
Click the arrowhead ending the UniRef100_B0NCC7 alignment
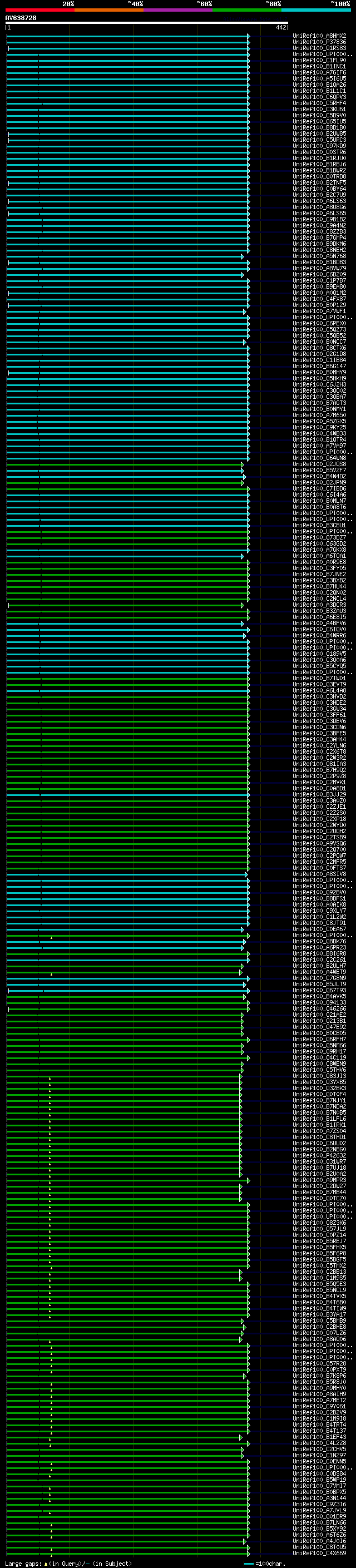pos(245,343)
